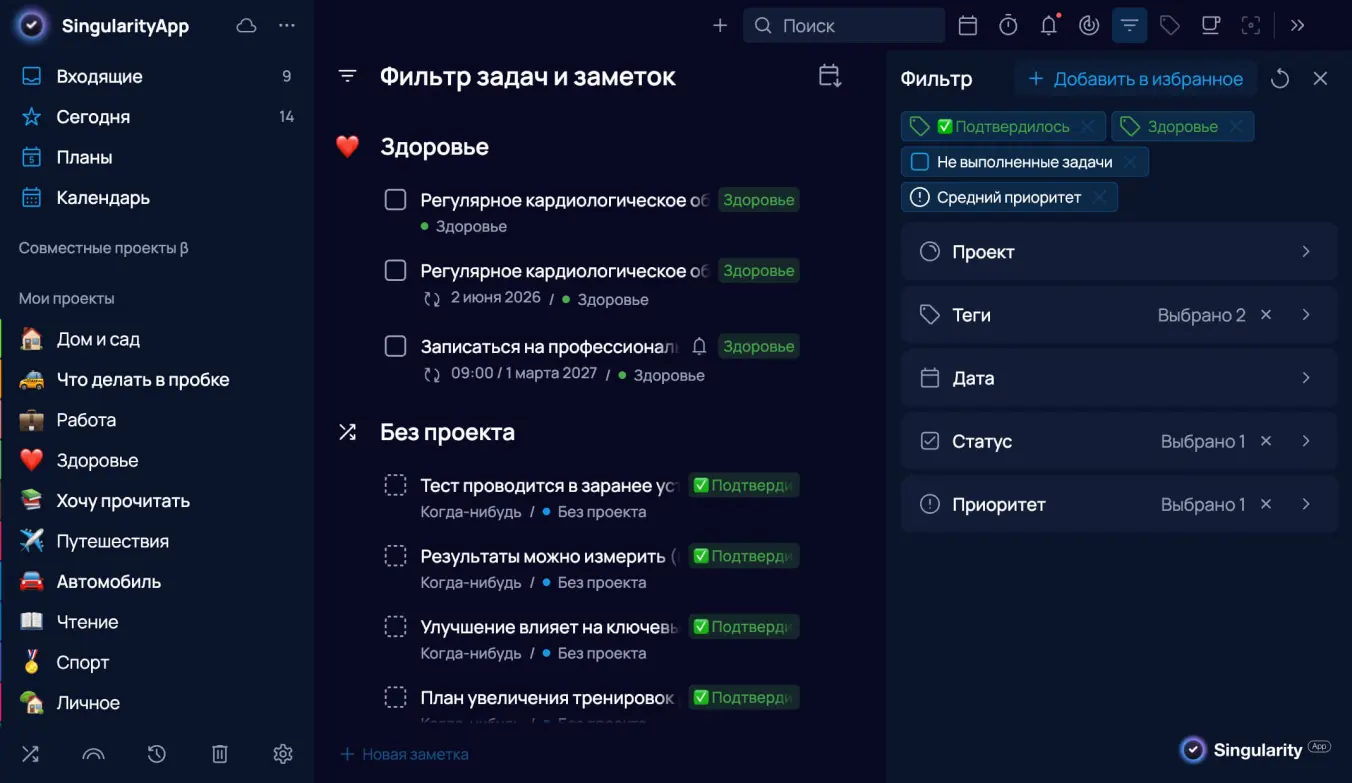The width and height of the screenshot is (1352, 783).
Task: Open the calendar icon in top toolbar
Action: tap(968, 26)
